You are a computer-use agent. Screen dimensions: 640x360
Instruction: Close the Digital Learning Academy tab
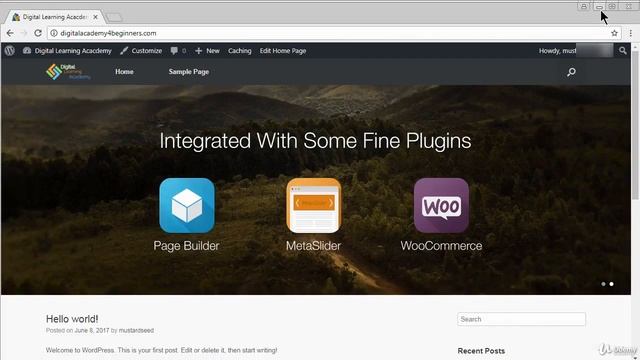pos(96,17)
